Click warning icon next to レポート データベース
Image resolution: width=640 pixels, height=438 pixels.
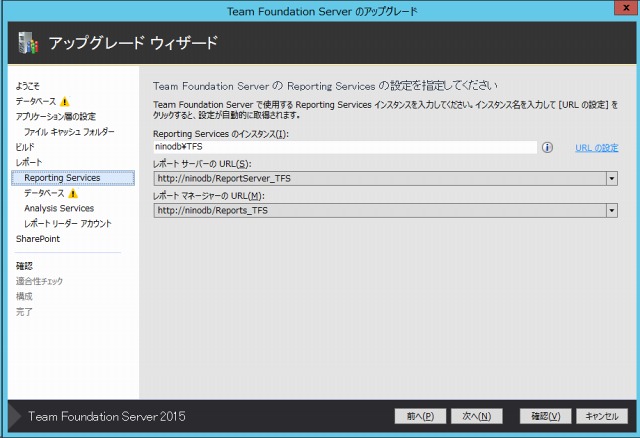coord(73,193)
